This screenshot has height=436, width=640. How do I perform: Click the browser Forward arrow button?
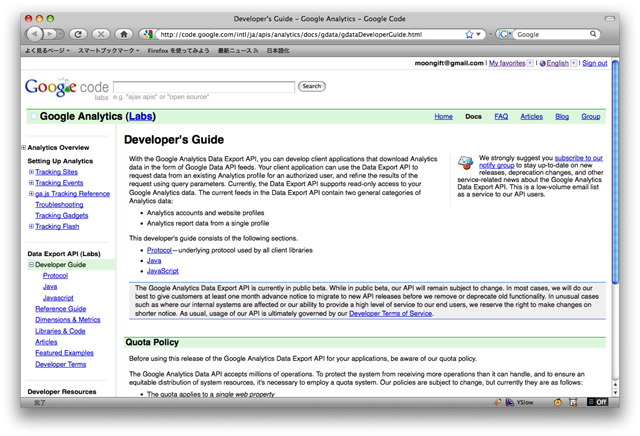click(x=50, y=34)
